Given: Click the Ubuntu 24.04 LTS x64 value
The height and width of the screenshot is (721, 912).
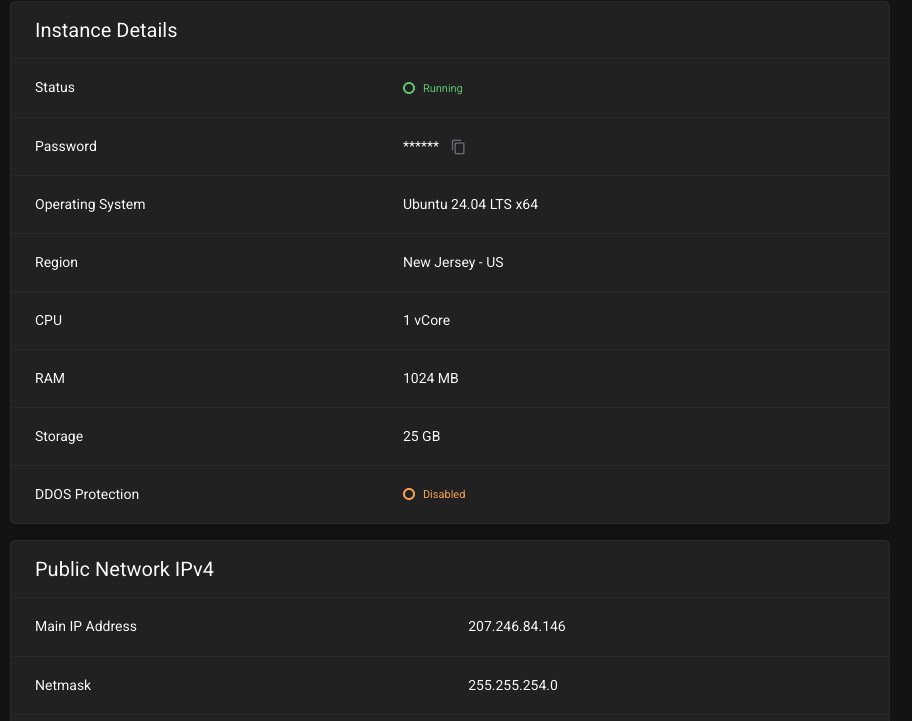Looking at the screenshot, I should tap(470, 204).
